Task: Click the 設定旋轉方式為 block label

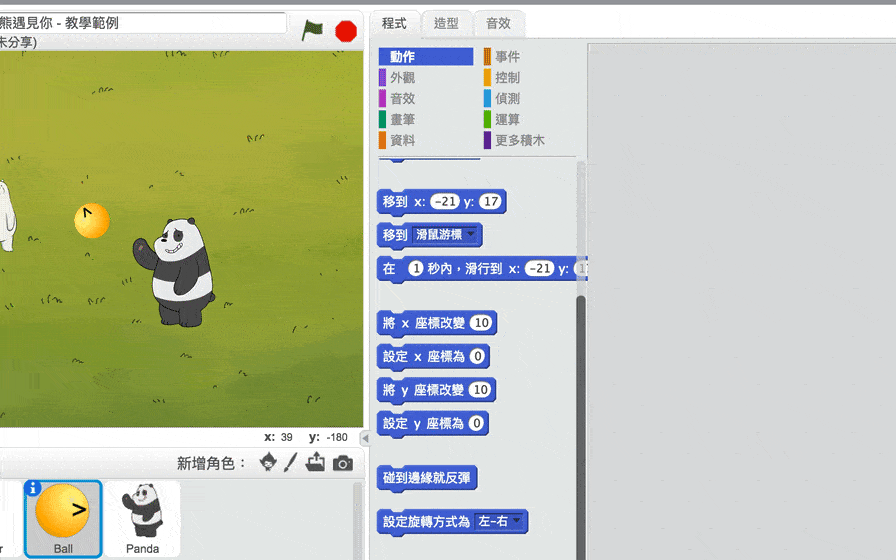Action: (x=426, y=522)
